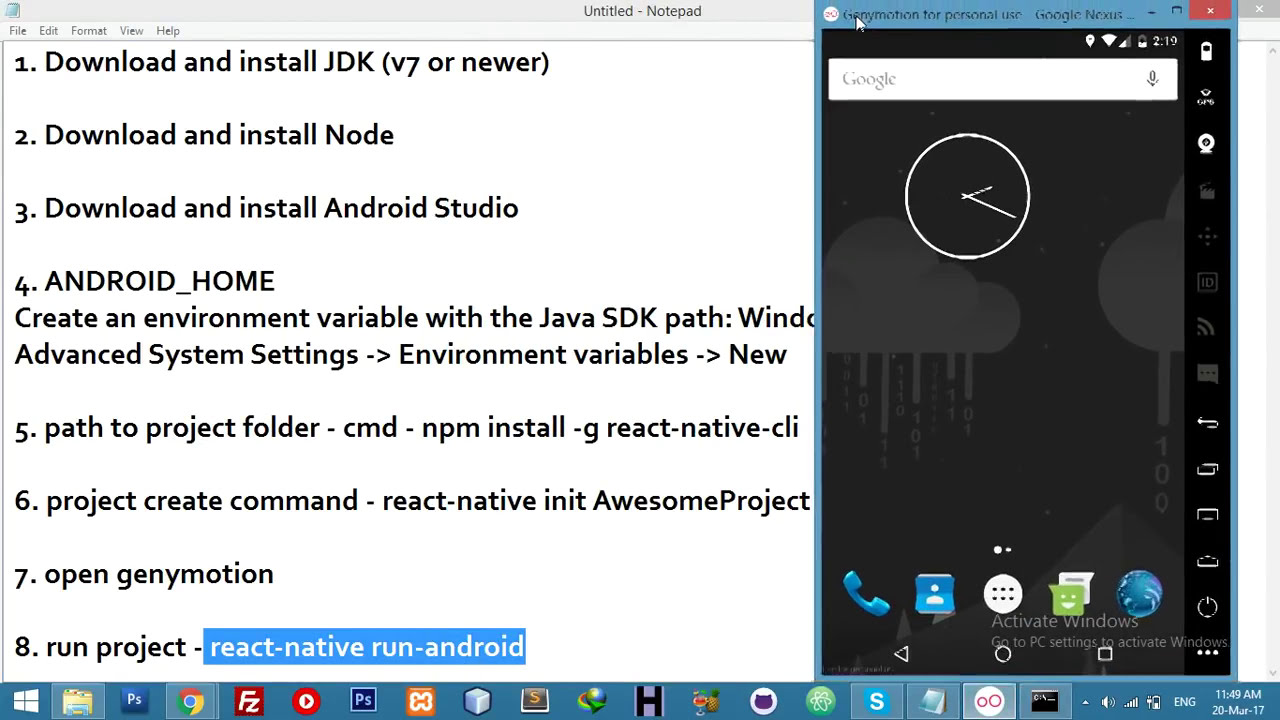Open Notepad Help menu
This screenshot has width=1280, height=720.
point(168,31)
